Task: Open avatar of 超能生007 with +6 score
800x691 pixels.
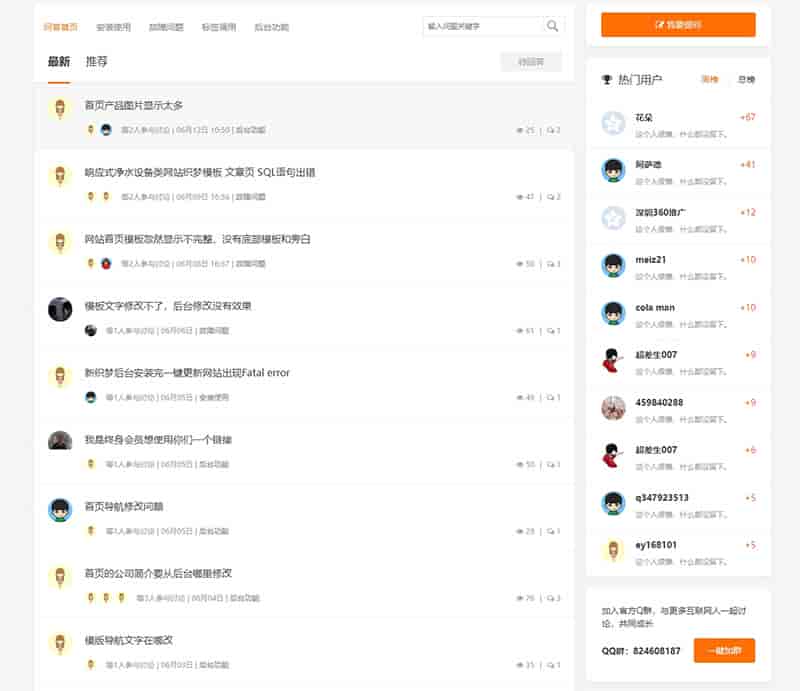Action: 613,456
